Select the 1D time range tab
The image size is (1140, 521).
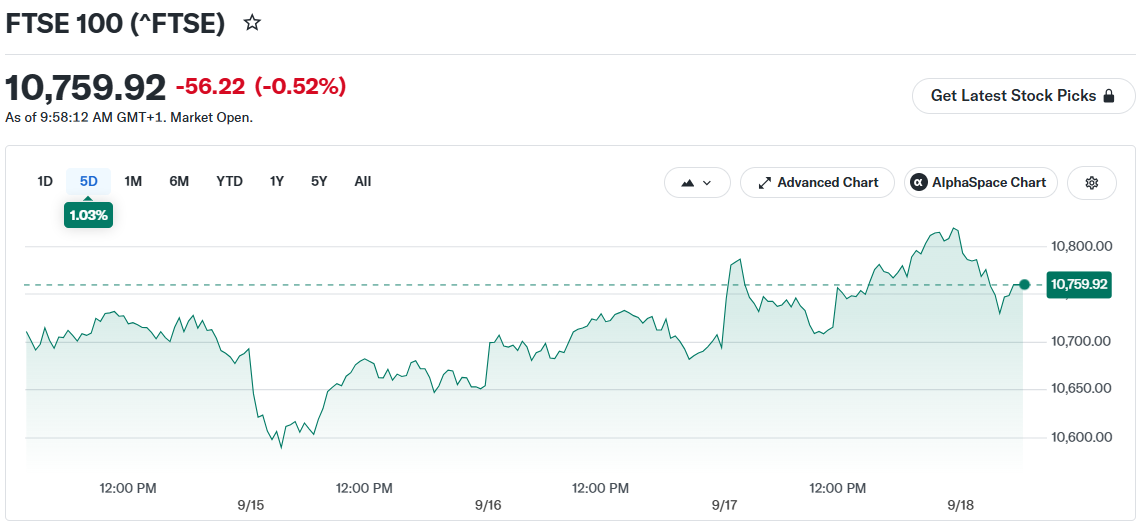[x=45, y=182]
